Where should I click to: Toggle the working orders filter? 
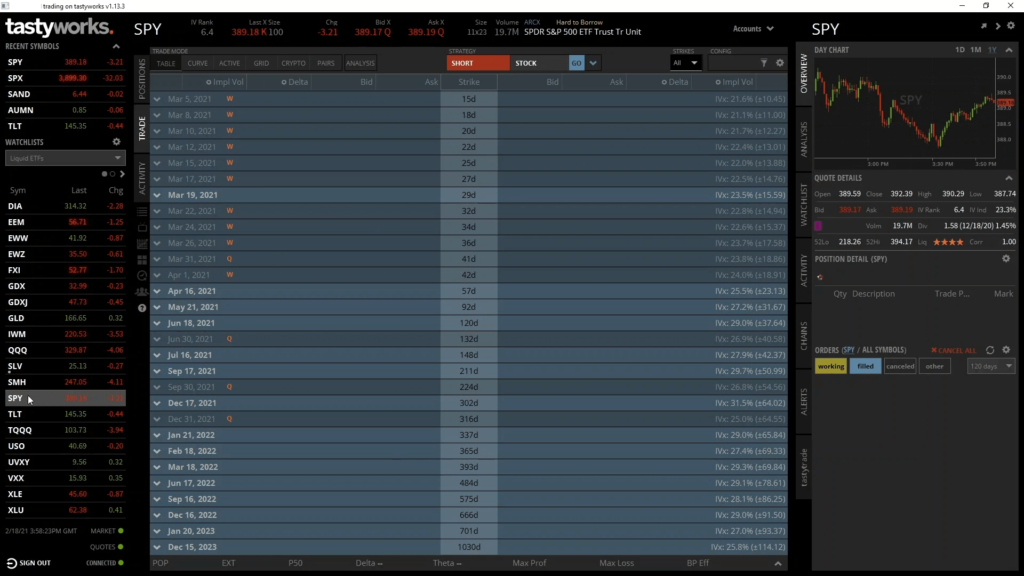click(830, 366)
